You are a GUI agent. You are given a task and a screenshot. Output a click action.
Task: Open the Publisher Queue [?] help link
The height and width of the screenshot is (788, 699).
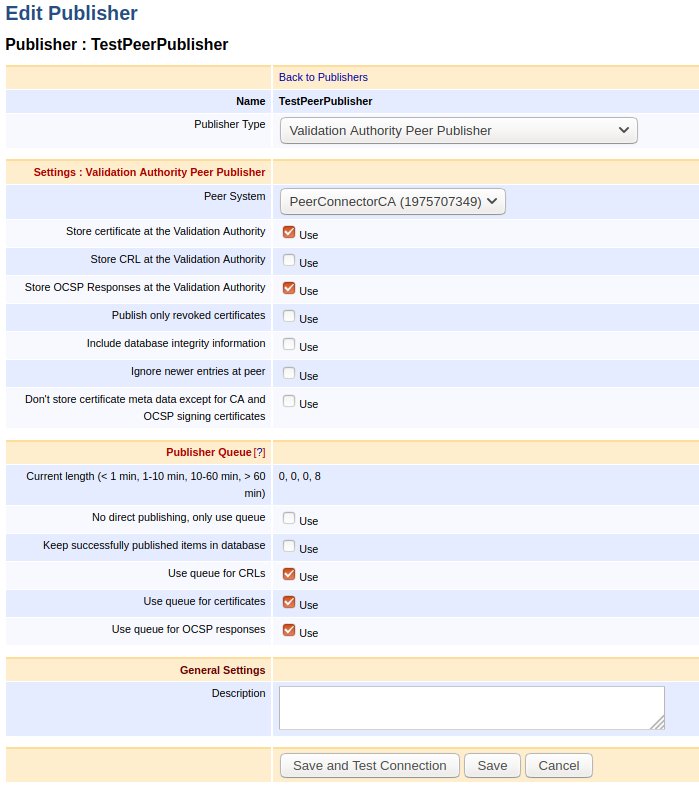259,452
